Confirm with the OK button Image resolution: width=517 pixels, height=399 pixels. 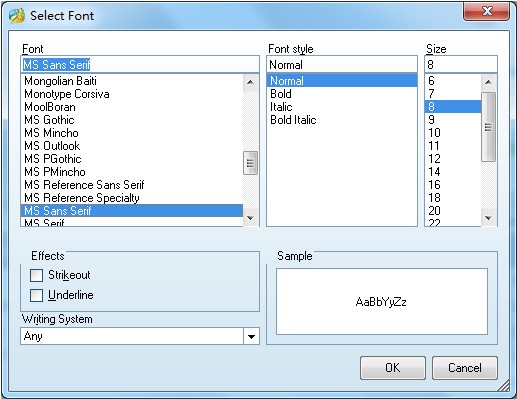coord(393,368)
